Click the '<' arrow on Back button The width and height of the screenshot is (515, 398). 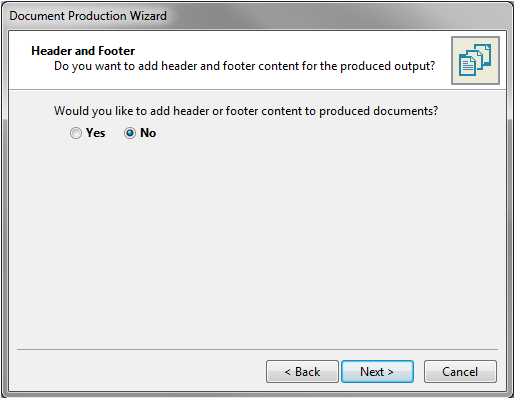pyautogui.click(x=288, y=372)
